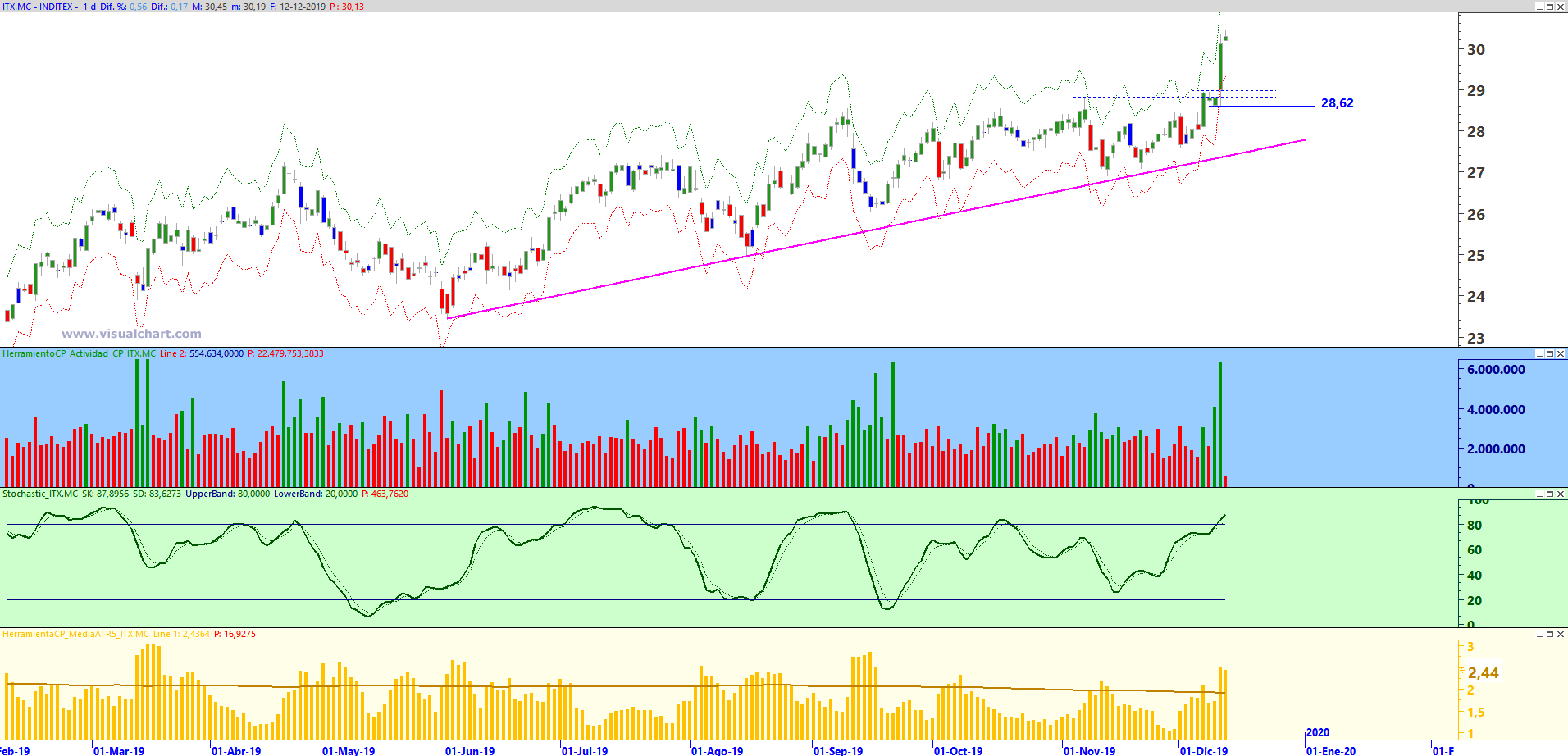Click the red 'P: 30,13' price value
The width and height of the screenshot is (1568, 756).
(x=347, y=7)
